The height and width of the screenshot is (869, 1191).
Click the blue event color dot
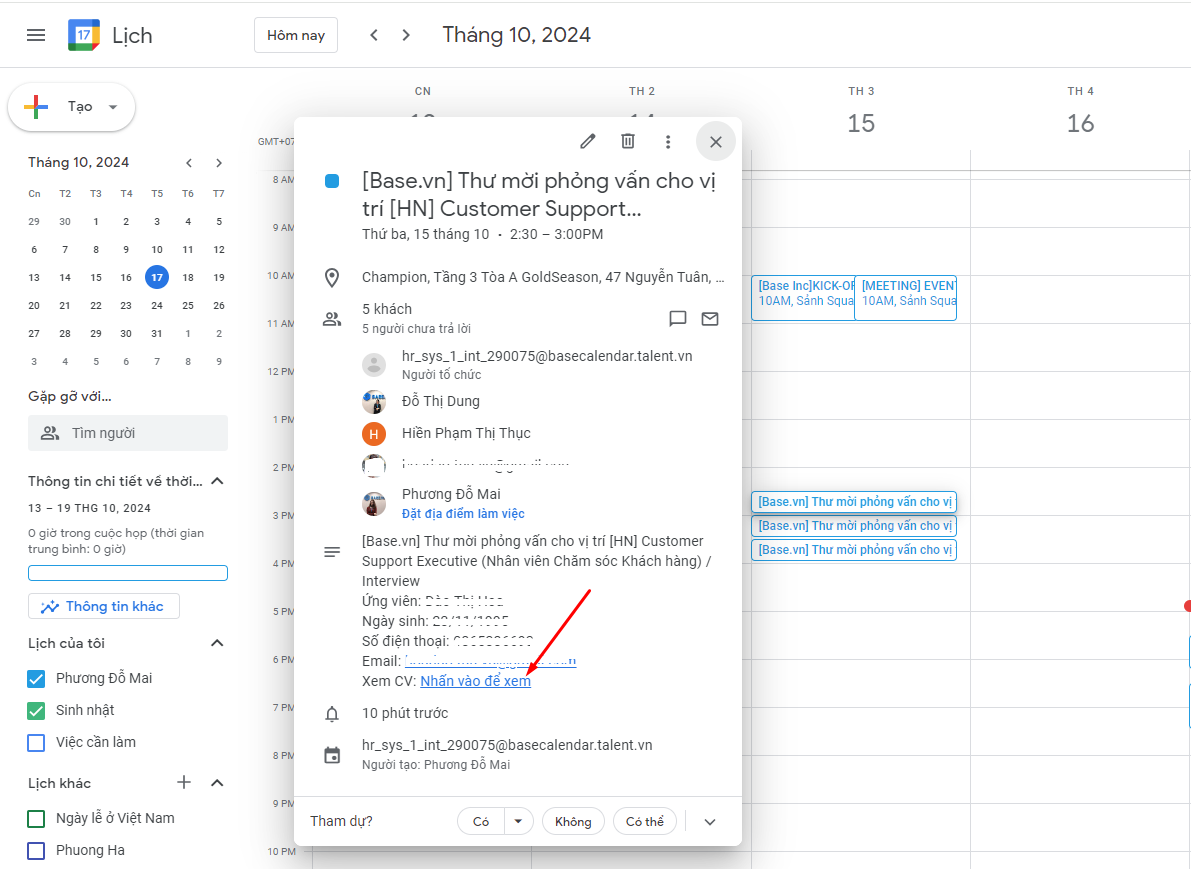coord(332,182)
